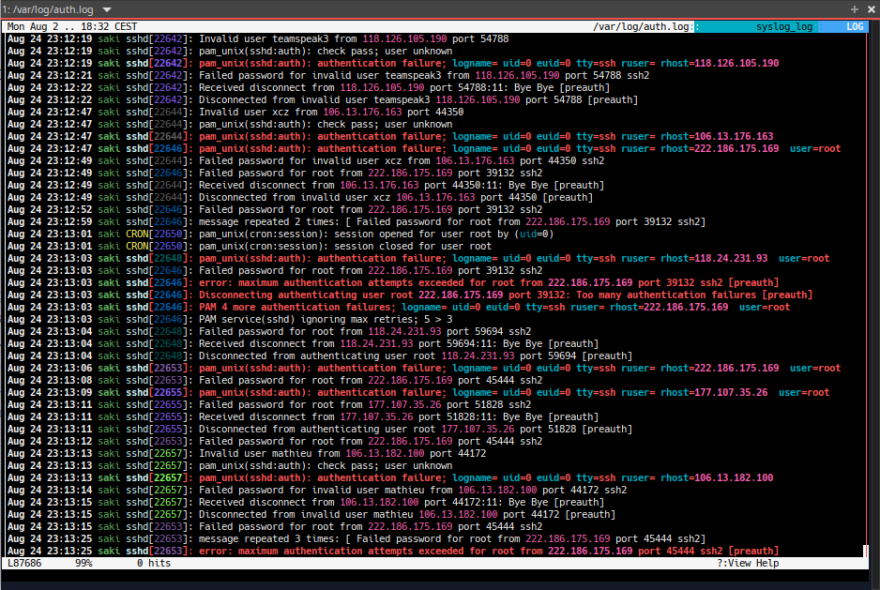Click the syslog_log format indicator
Image resolution: width=880 pixels, height=590 pixels.
[783, 26]
